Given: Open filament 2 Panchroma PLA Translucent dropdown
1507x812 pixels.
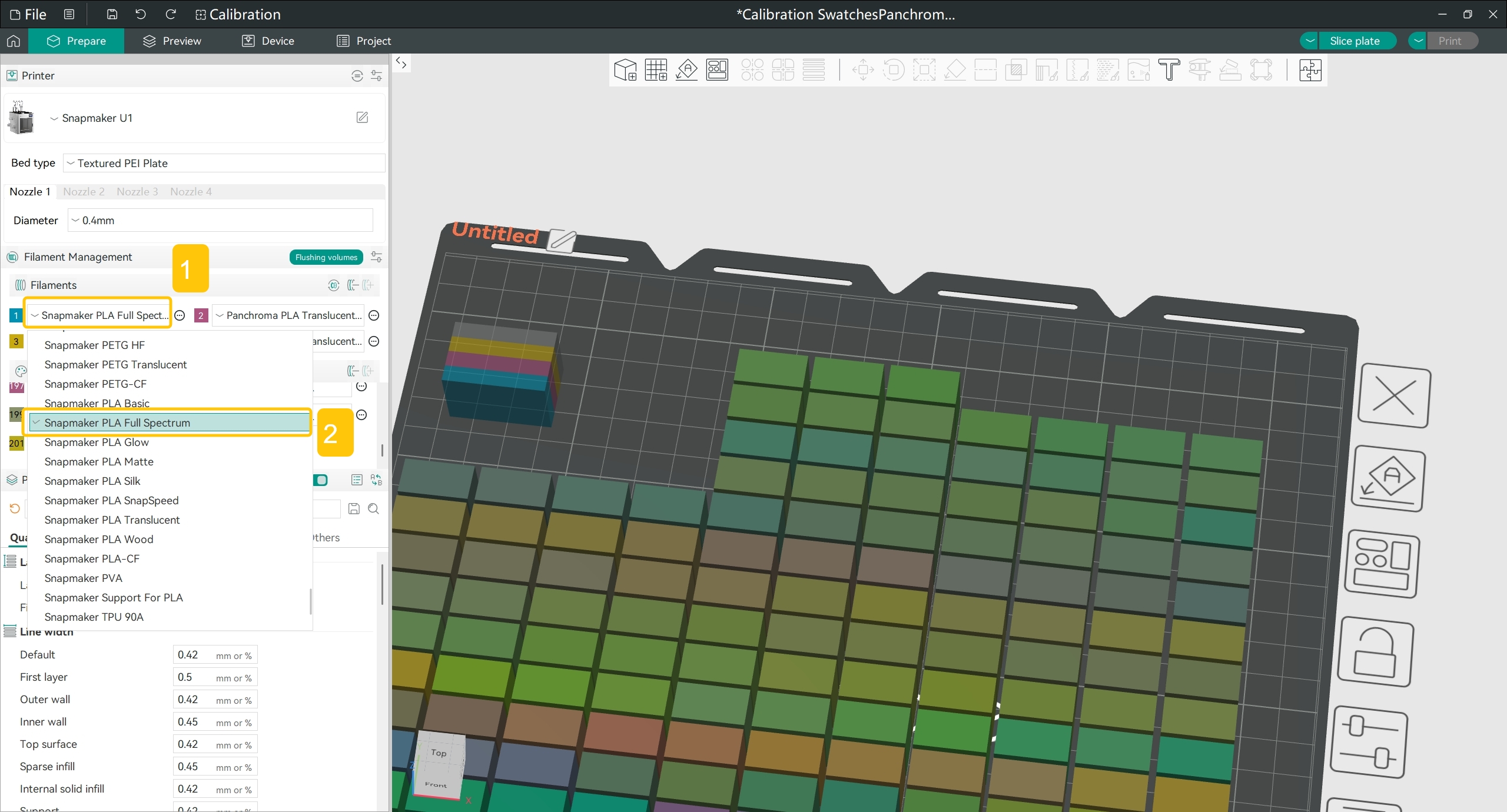Looking at the screenshot, I should coord(288,315).
